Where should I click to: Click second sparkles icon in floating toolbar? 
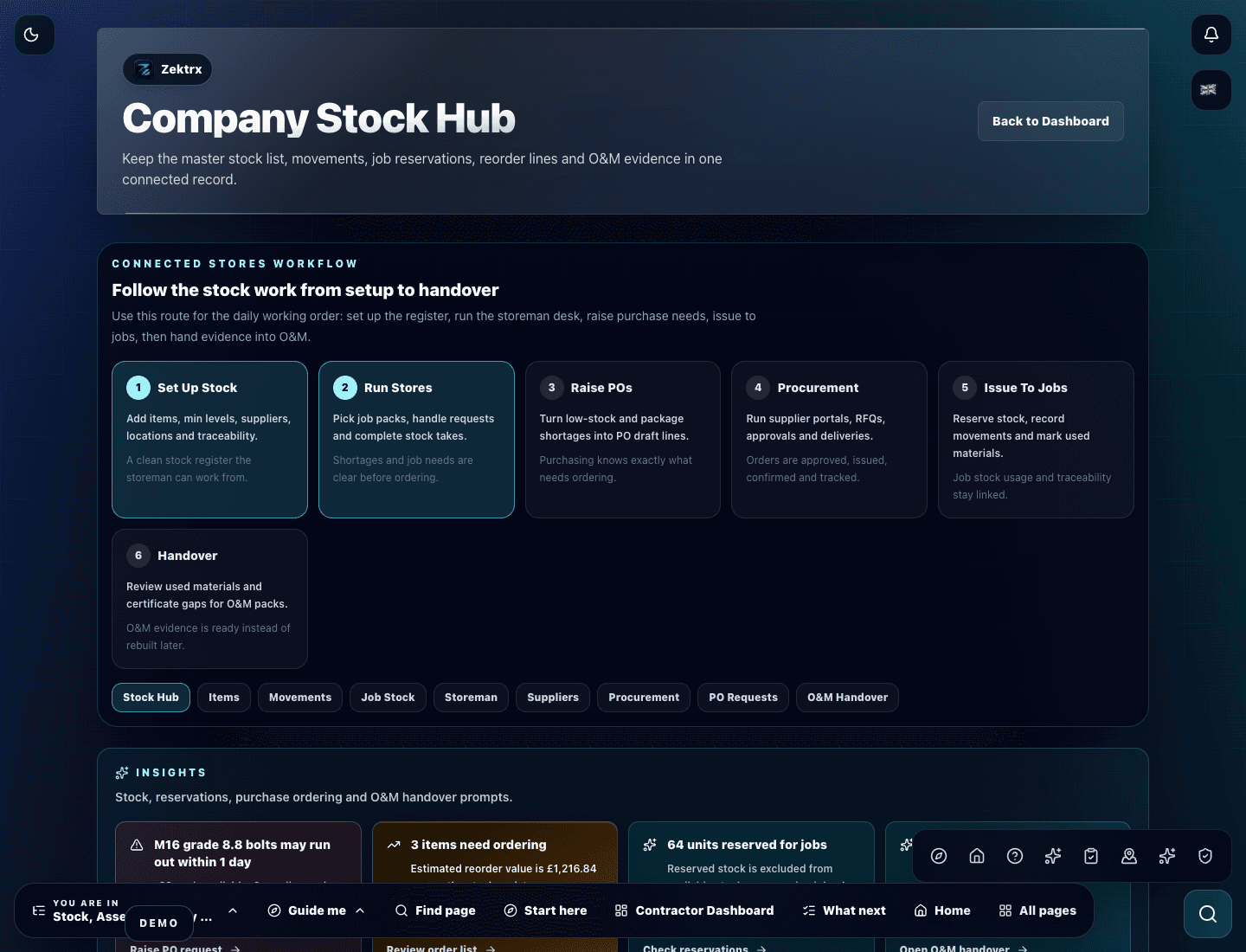(1167, 856)
